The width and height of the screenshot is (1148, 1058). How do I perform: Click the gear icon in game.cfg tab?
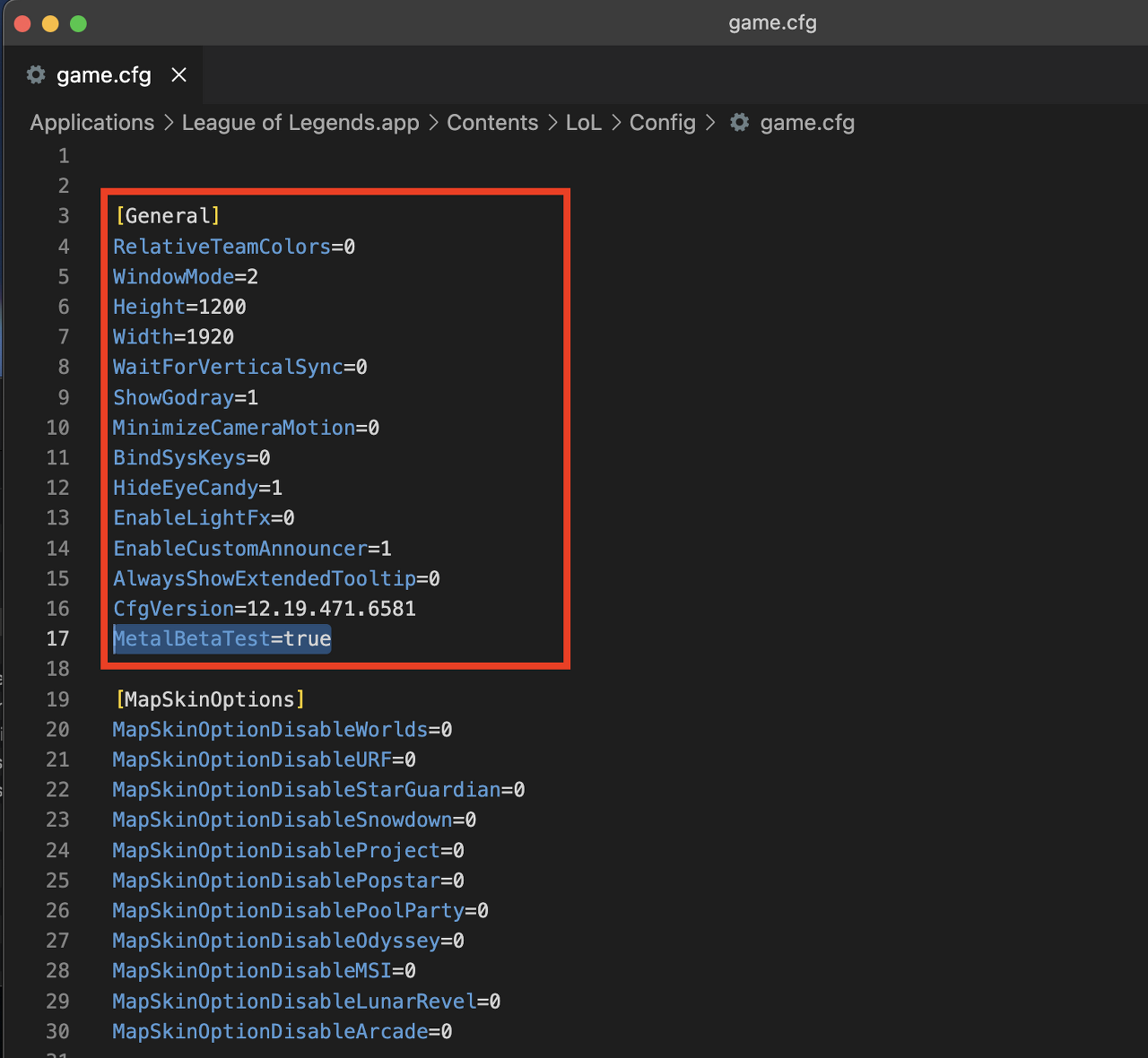36,75
